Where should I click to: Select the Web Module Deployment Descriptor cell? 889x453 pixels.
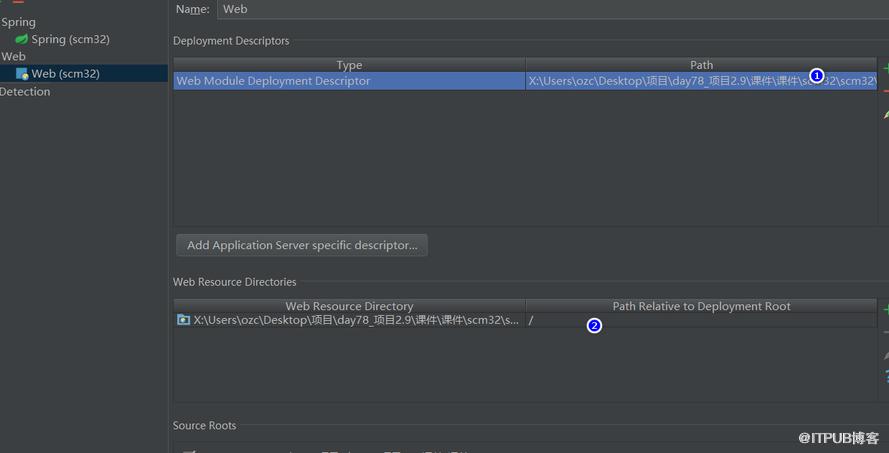point(349,81)
